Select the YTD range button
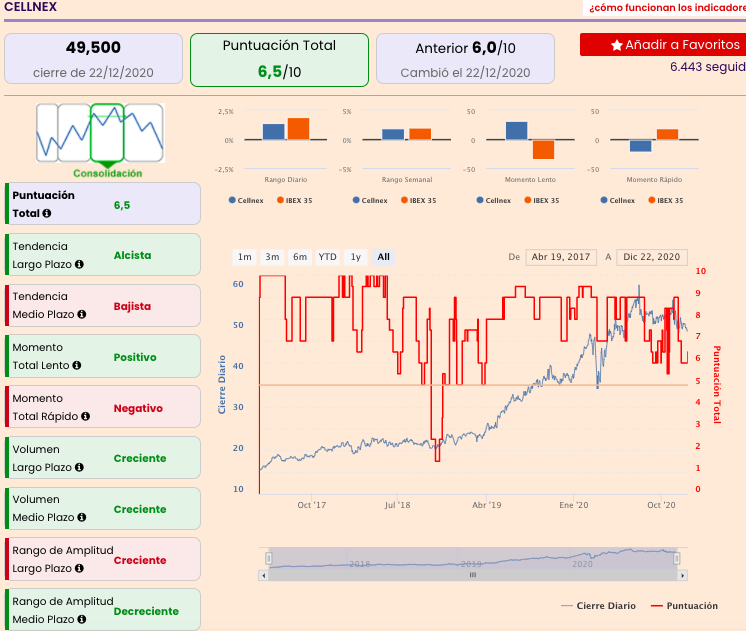The height and width of the screenshot is (631, 746). click(327, 257)
